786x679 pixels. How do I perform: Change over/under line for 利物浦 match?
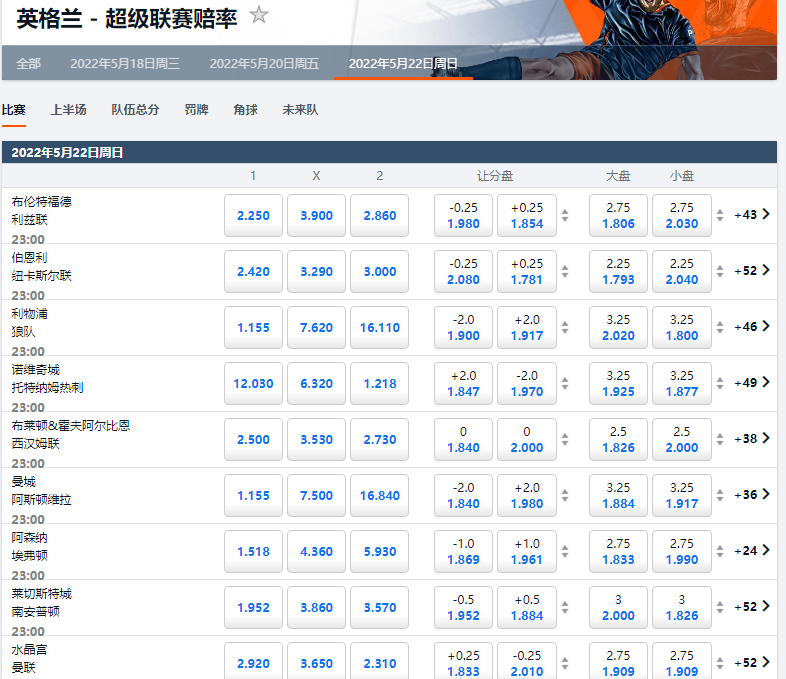point(720,328)
